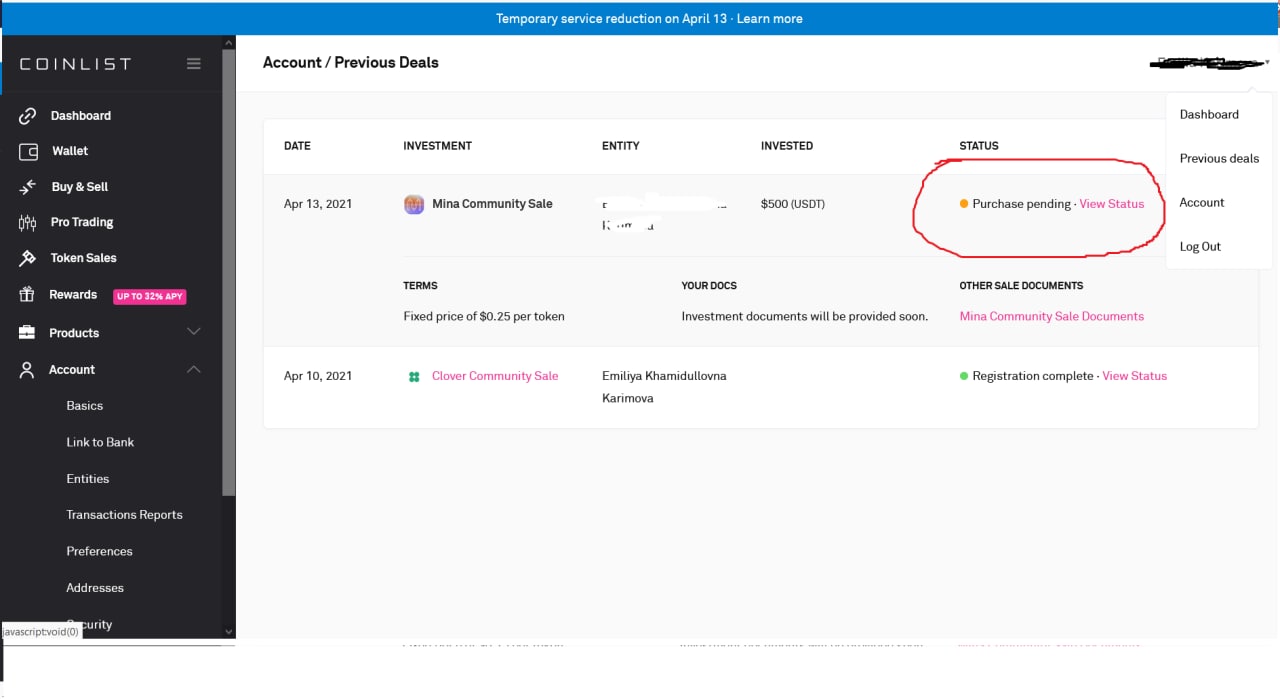
Task: Click Fixed price of $0.25 per token
Action: click(x=484, y=316)
